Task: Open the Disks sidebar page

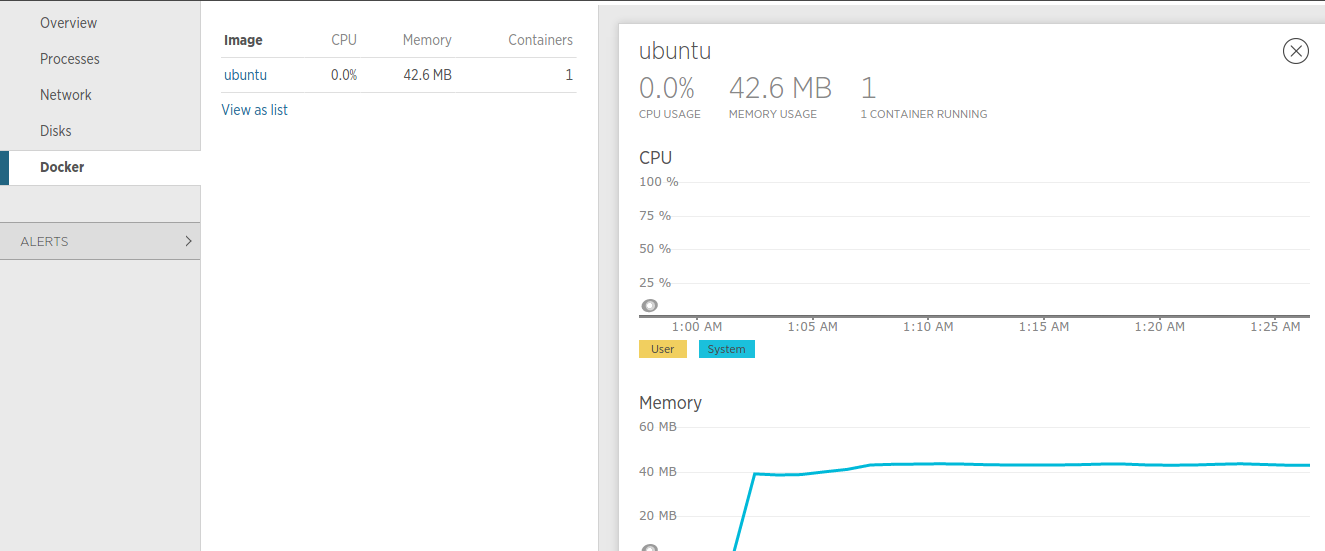Action: coord(56,131)
